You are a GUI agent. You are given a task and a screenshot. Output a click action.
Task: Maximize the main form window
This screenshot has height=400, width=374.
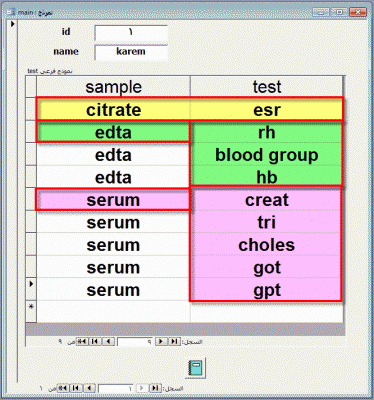(339, 12)
